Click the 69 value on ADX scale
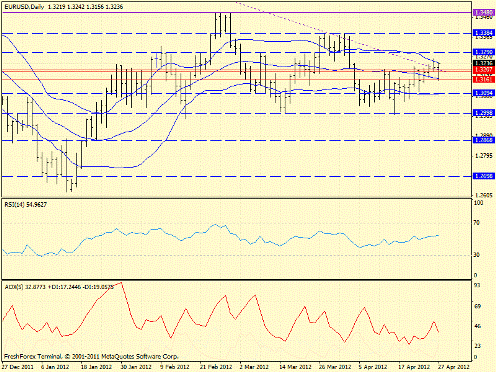This screenshot has height=372, width=496. [477, 306]
